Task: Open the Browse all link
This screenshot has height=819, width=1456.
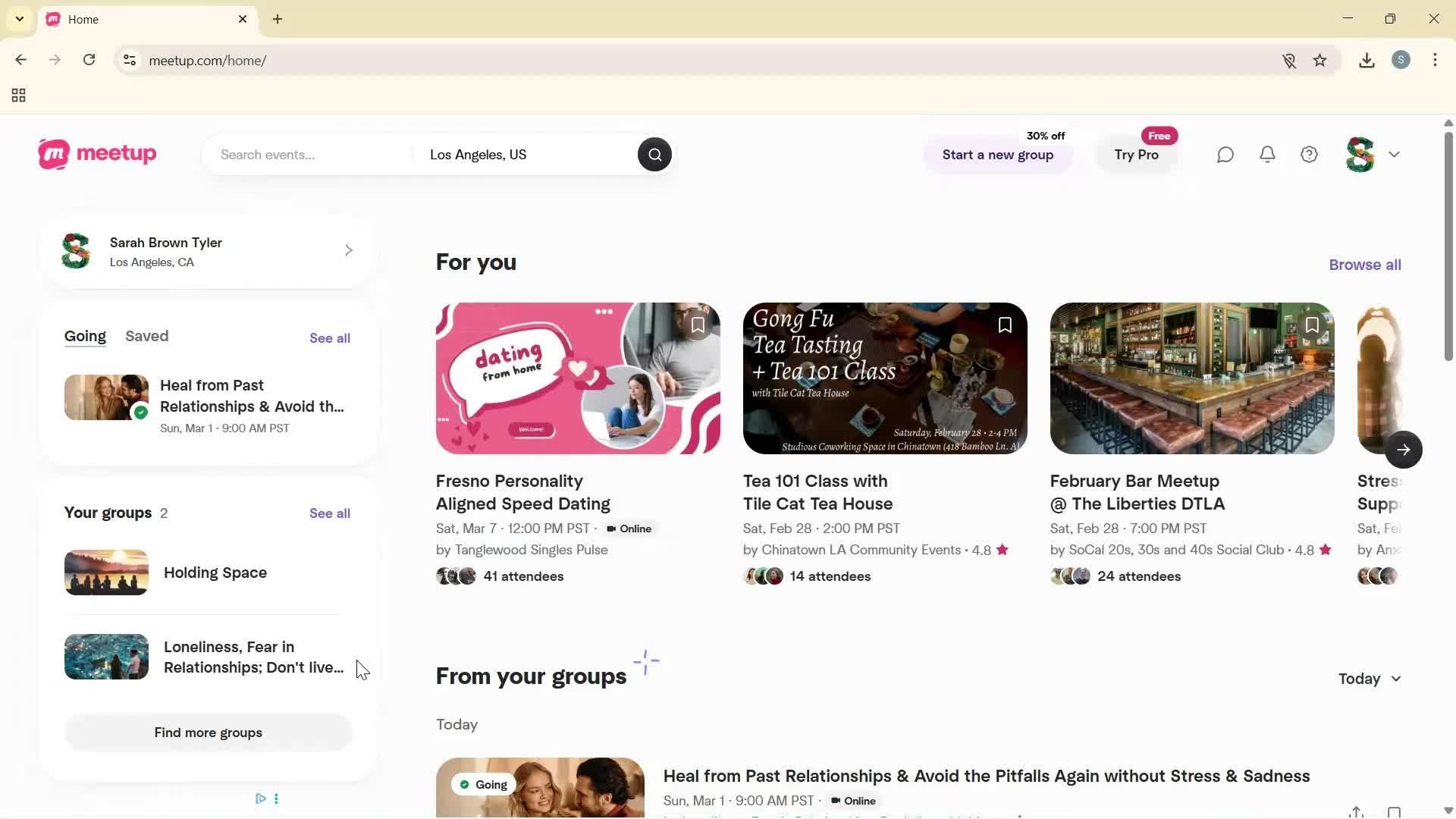Action: pyautogui.click(x=1364, y=265)
